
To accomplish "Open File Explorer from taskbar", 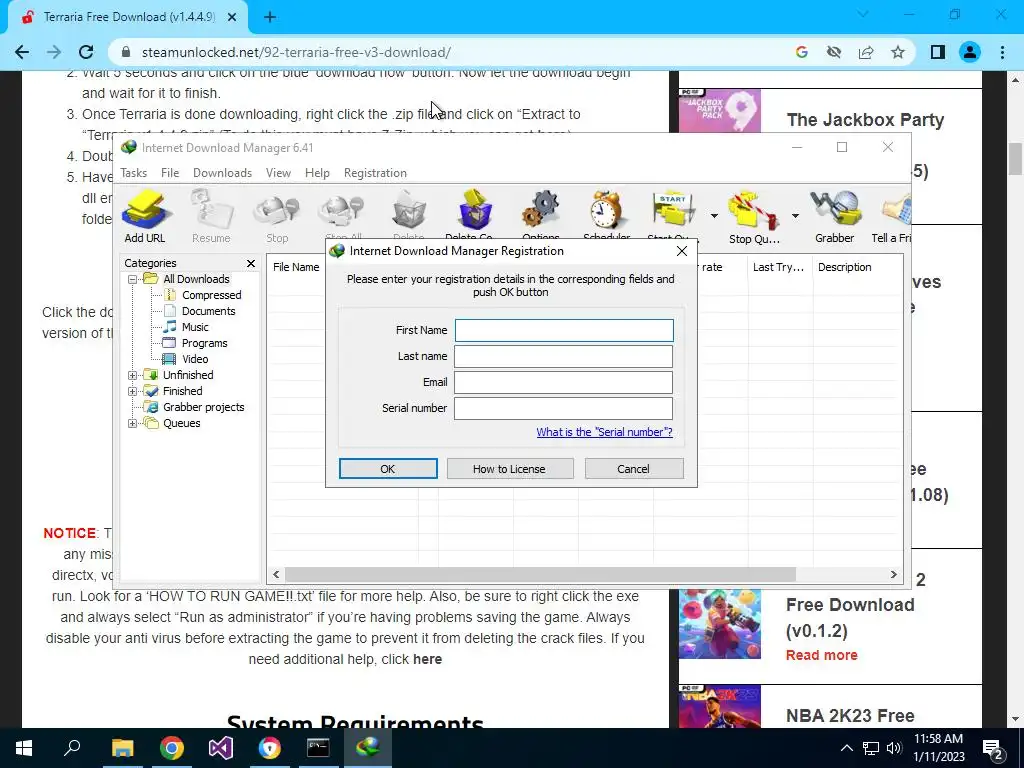I will [122, 748].
